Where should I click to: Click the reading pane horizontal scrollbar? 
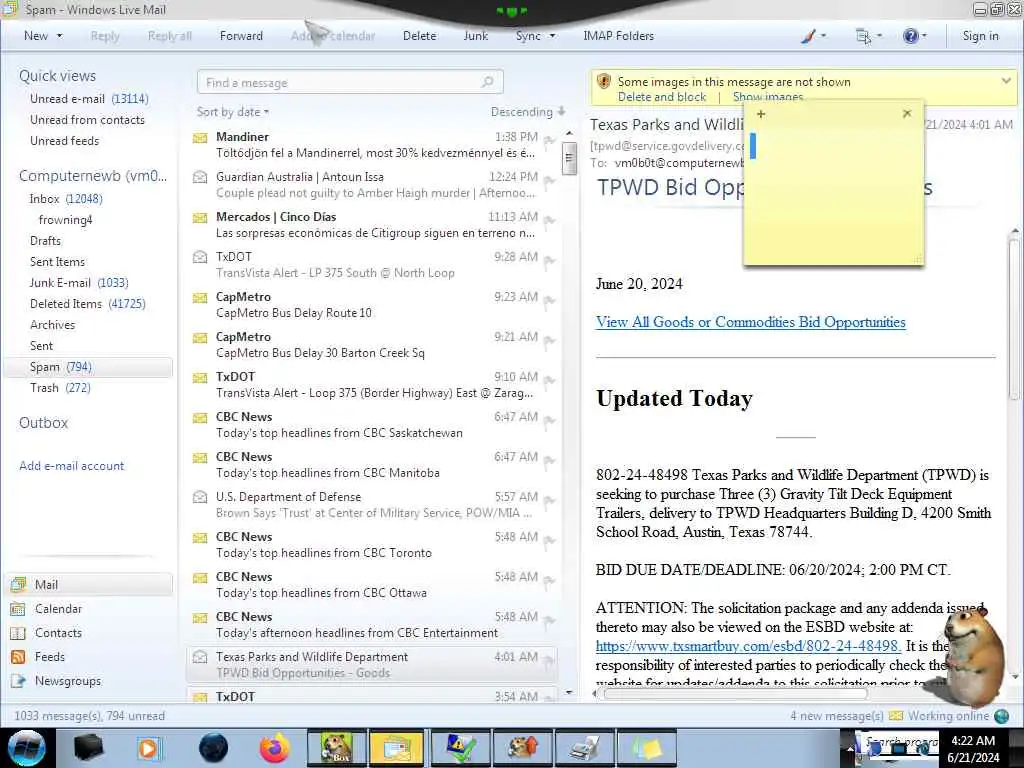tap(735, 694)
